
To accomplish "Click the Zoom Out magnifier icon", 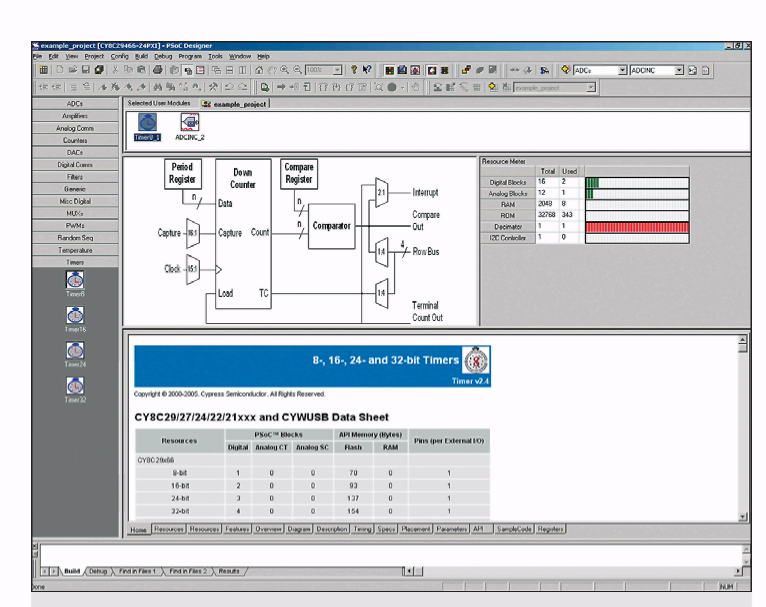I will (x=297, y=70).
